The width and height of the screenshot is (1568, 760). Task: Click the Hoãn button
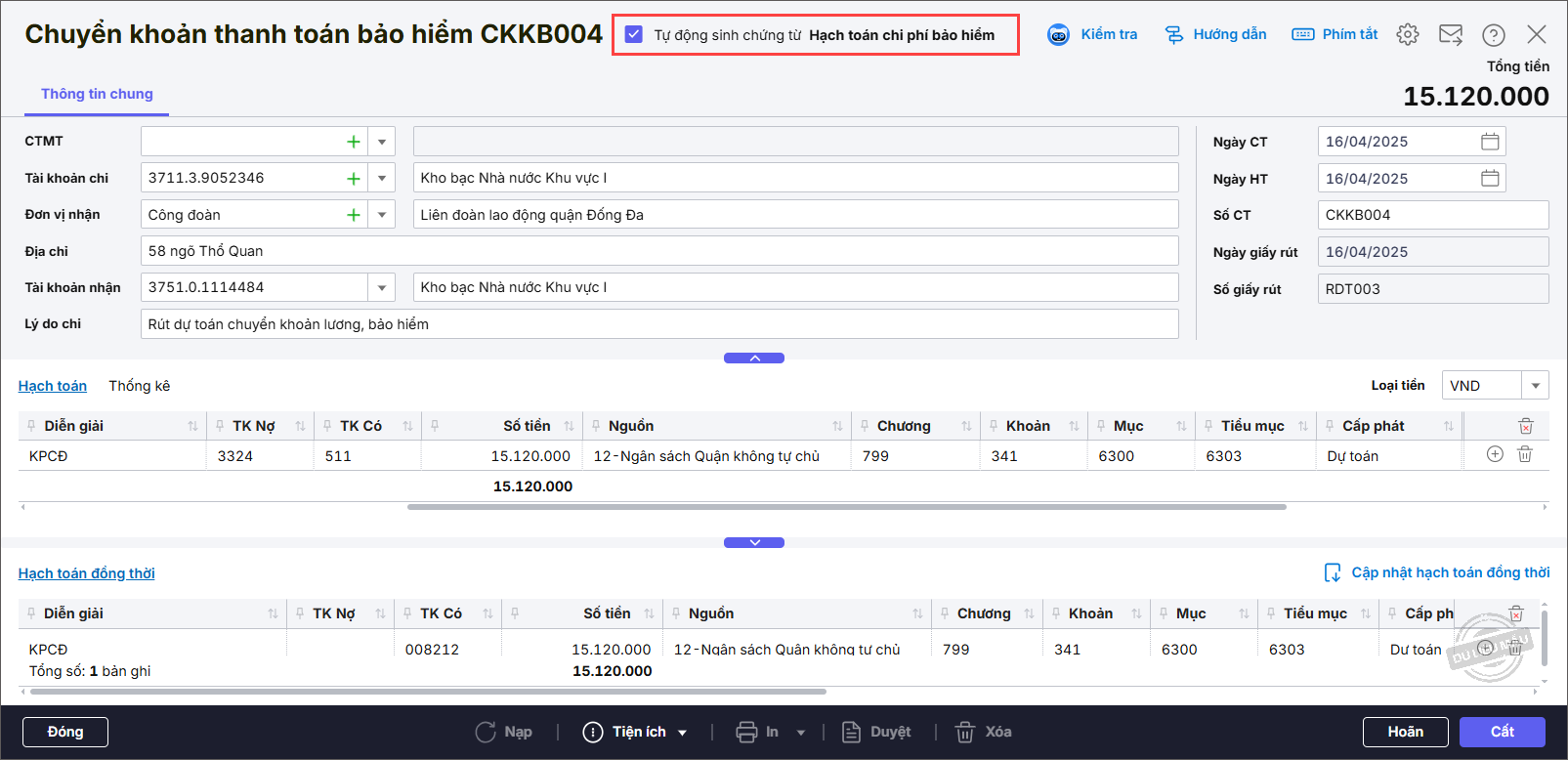1406,732
